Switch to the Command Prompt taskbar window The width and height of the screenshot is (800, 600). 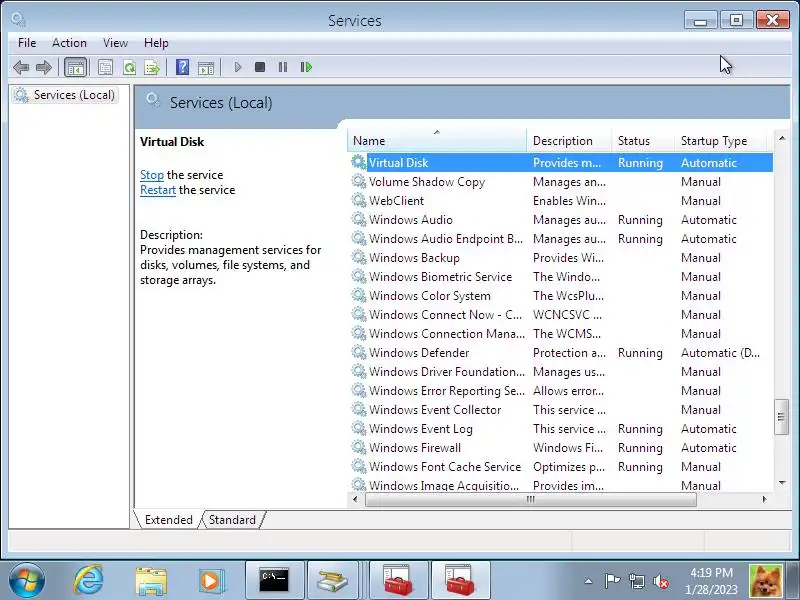274,580
